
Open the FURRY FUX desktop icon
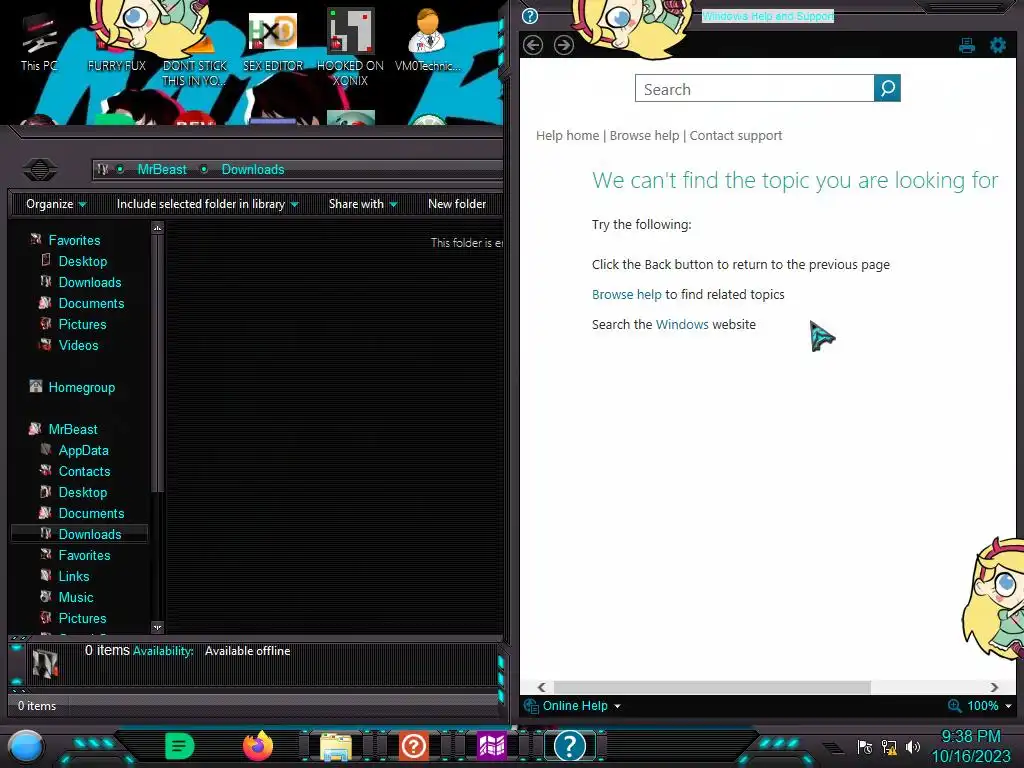pyautogui.click(x=117, y=42)
